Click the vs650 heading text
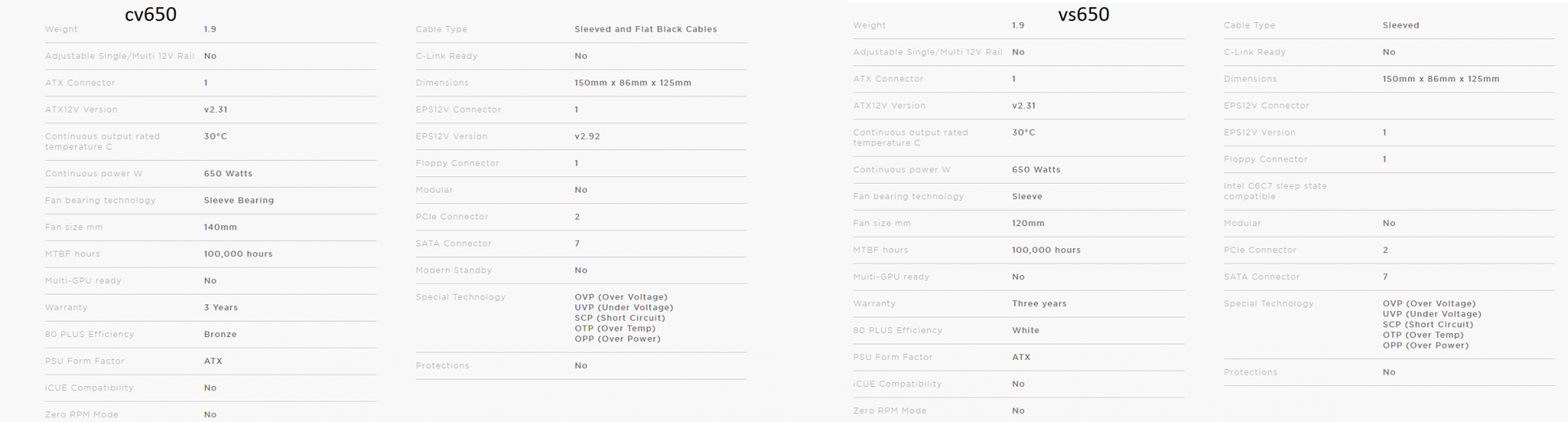Image resolution: width=1568 pixels, height=422 pixels. point(1083,14)
